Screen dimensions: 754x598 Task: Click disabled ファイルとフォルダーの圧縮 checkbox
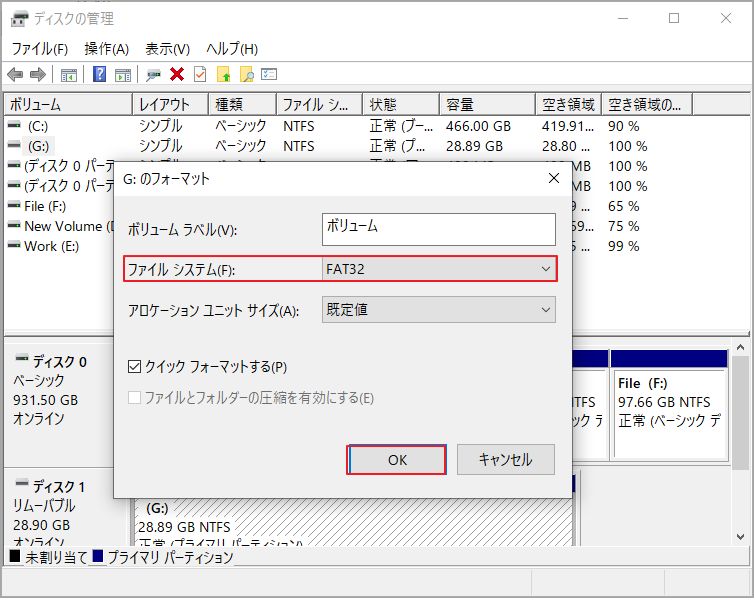click(x=134, y=398)
